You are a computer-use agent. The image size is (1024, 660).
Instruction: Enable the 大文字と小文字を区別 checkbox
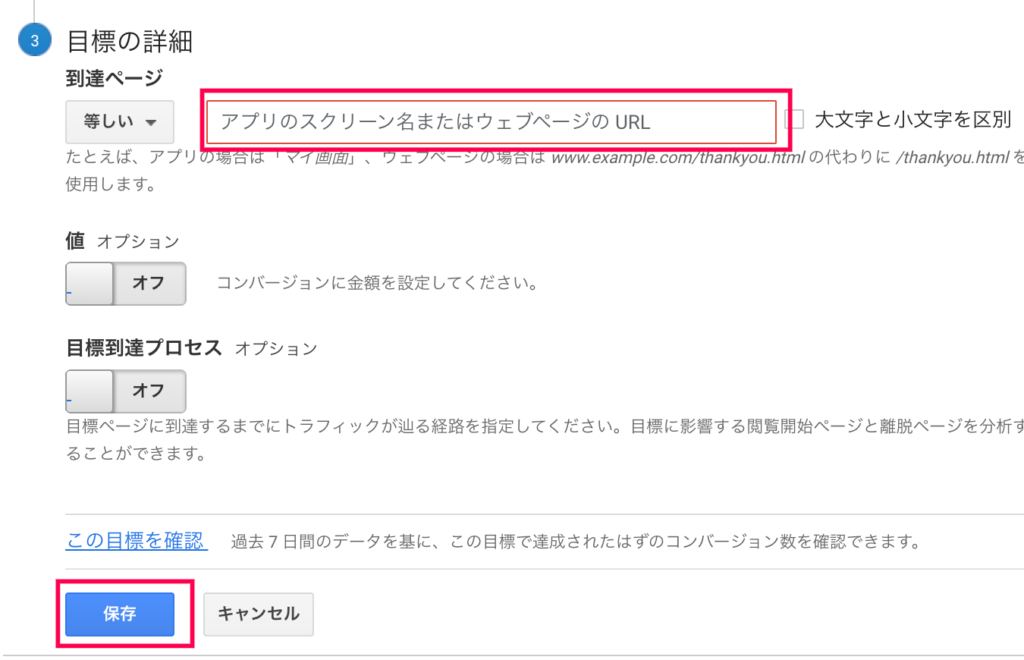(794, 119)
